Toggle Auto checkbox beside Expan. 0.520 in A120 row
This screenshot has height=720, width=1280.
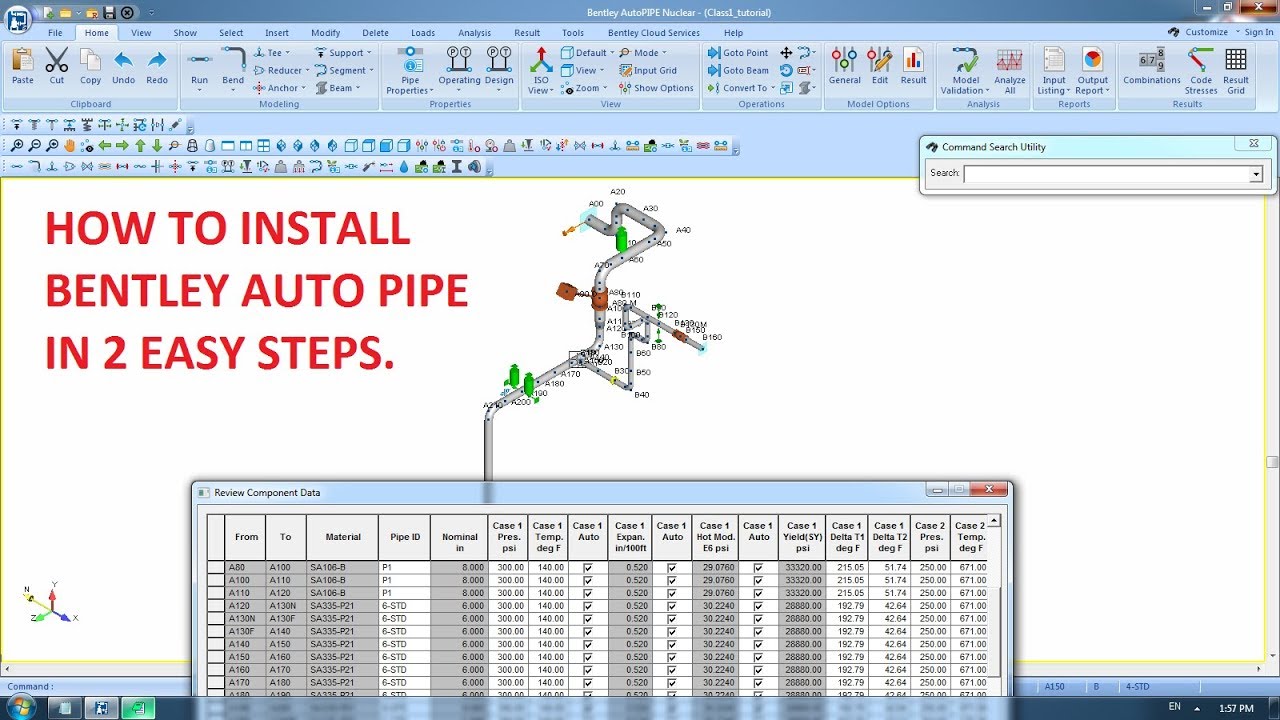click(672, 606)
